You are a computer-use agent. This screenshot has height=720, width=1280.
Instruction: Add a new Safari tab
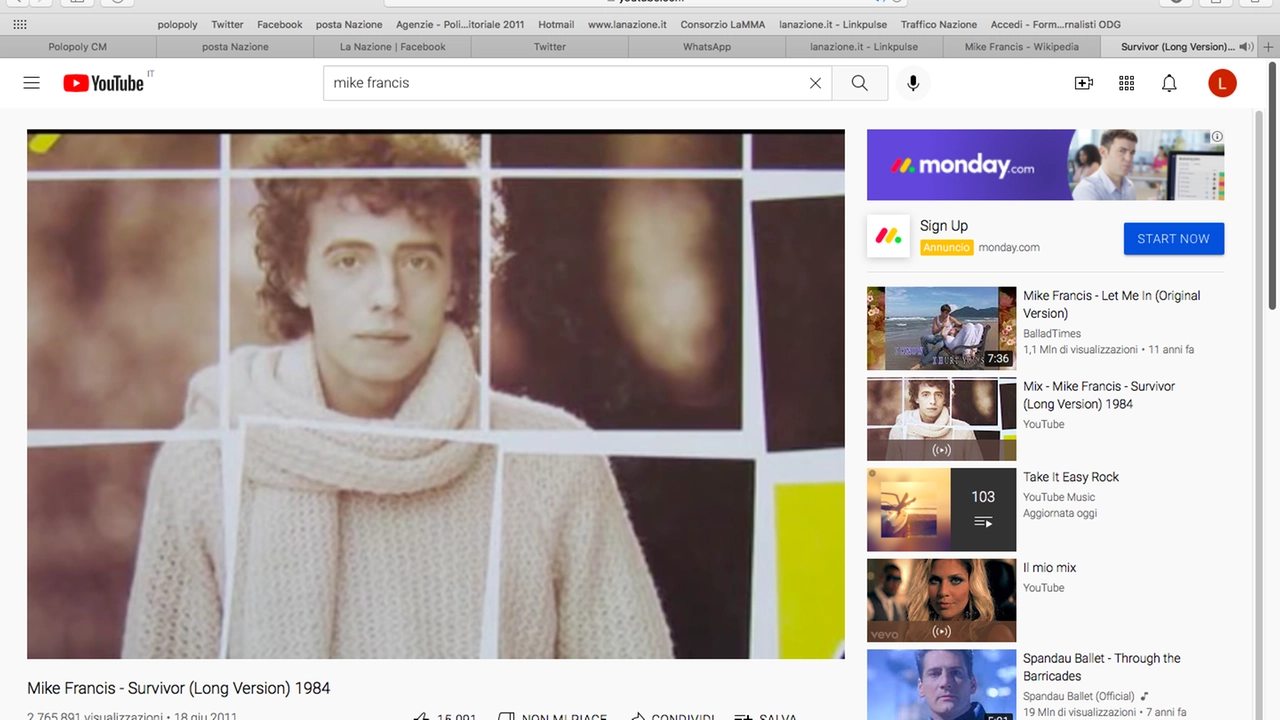coord(1269,47)
